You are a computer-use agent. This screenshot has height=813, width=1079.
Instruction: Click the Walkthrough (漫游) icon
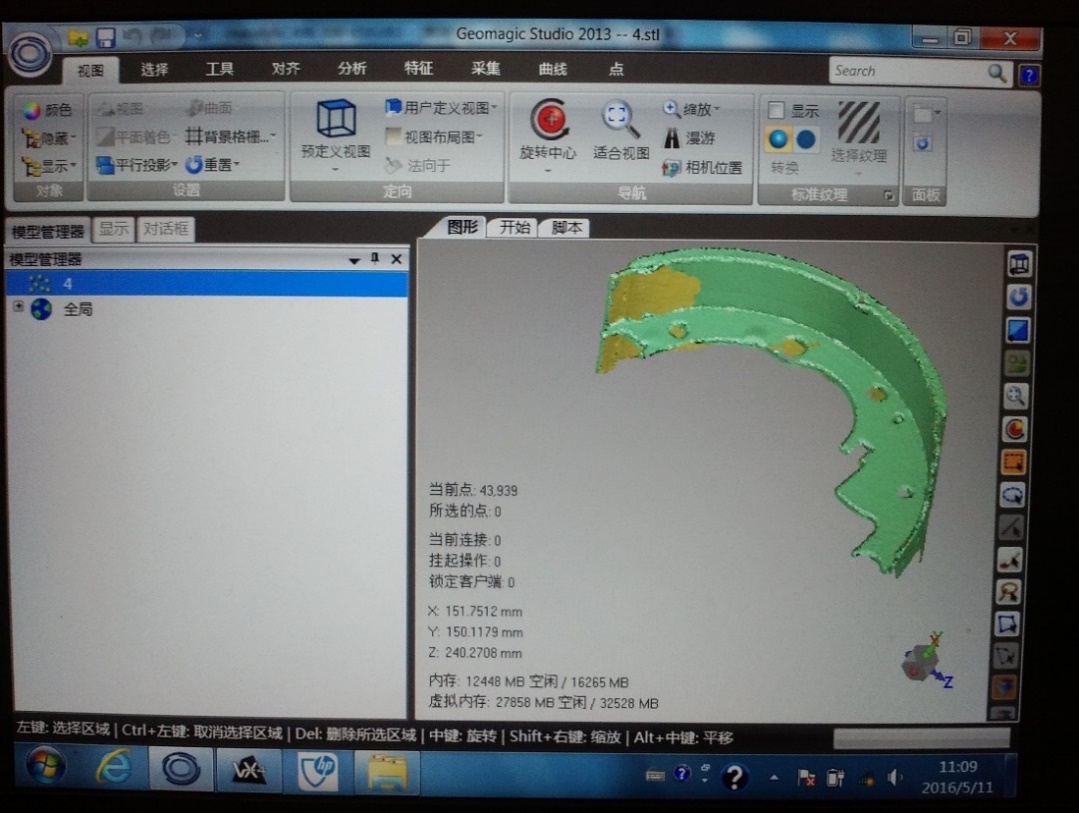672,138
